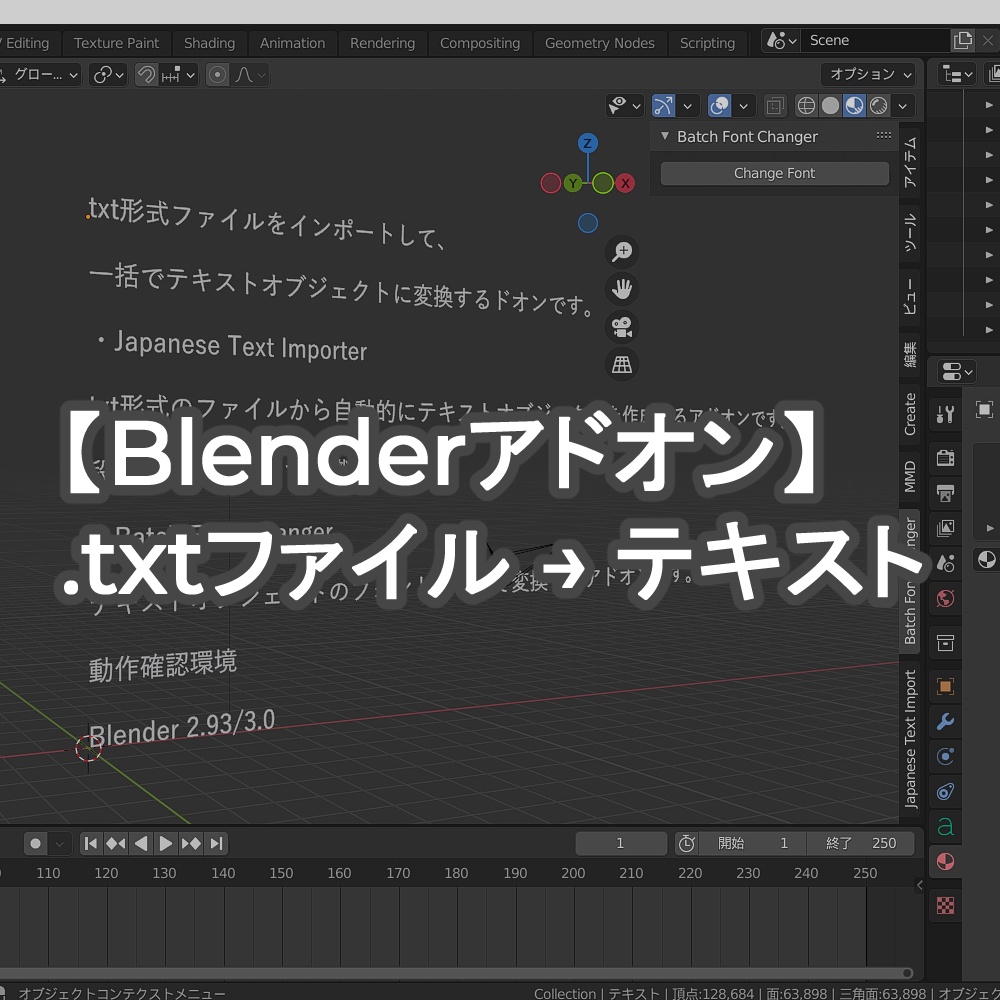This screenshot has width=1000, height=1000.
Task: Open the viewport shading options dropdown
Action: (902, 106)
